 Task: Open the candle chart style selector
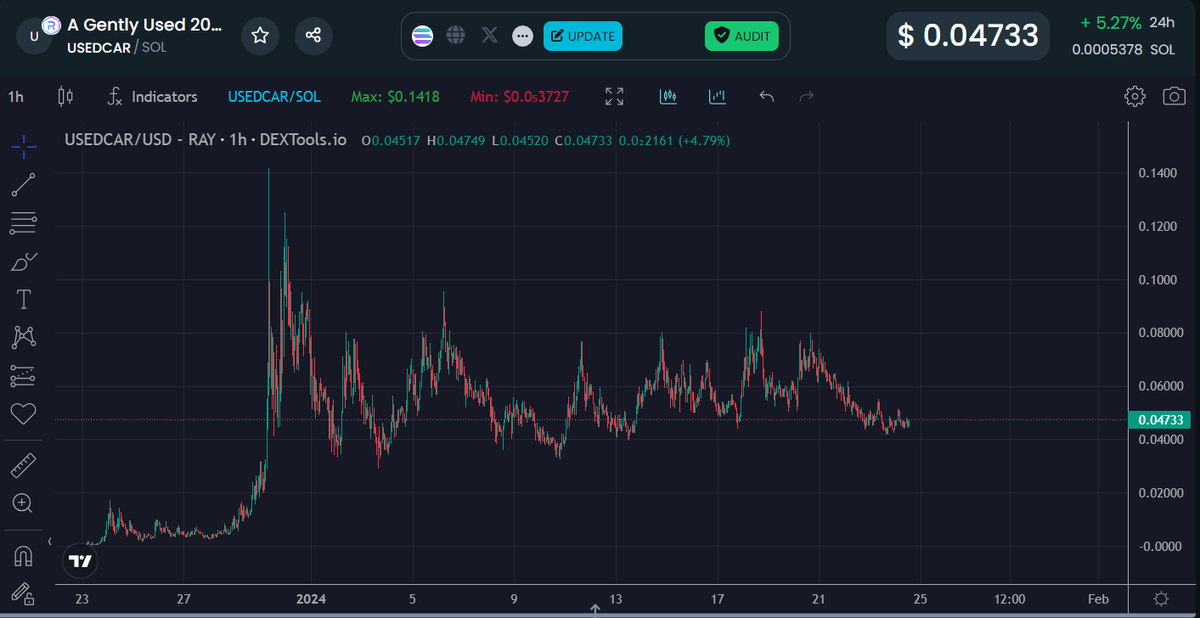pyautogui.click(x=67, y=97)
